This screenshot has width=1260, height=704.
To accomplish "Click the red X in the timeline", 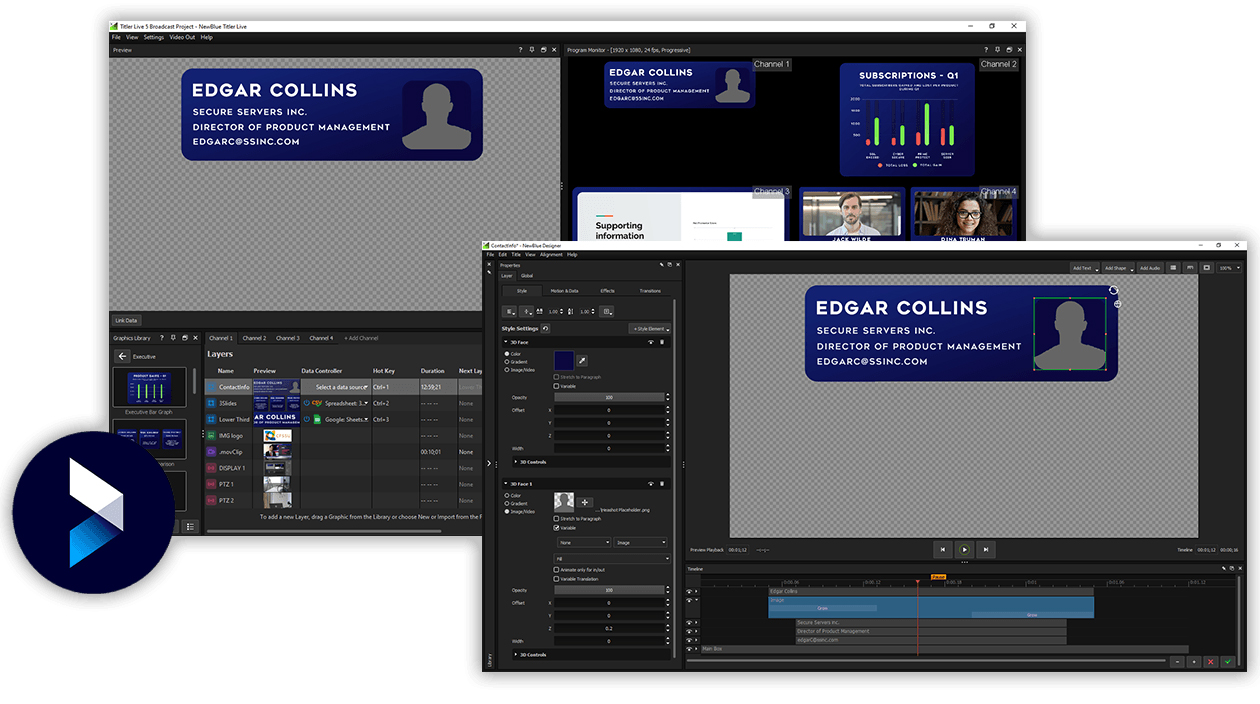I will coord(1210,661).
